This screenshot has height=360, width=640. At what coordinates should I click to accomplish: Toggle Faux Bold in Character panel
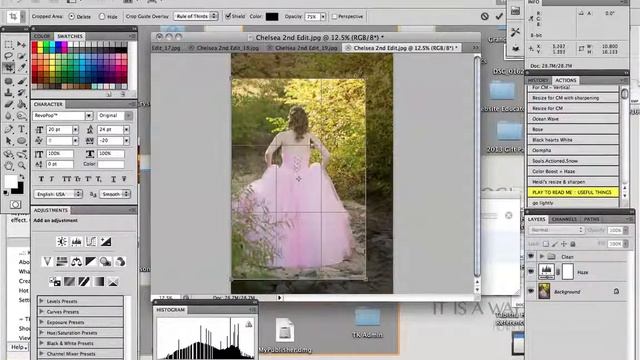click(x=41, y=179)
